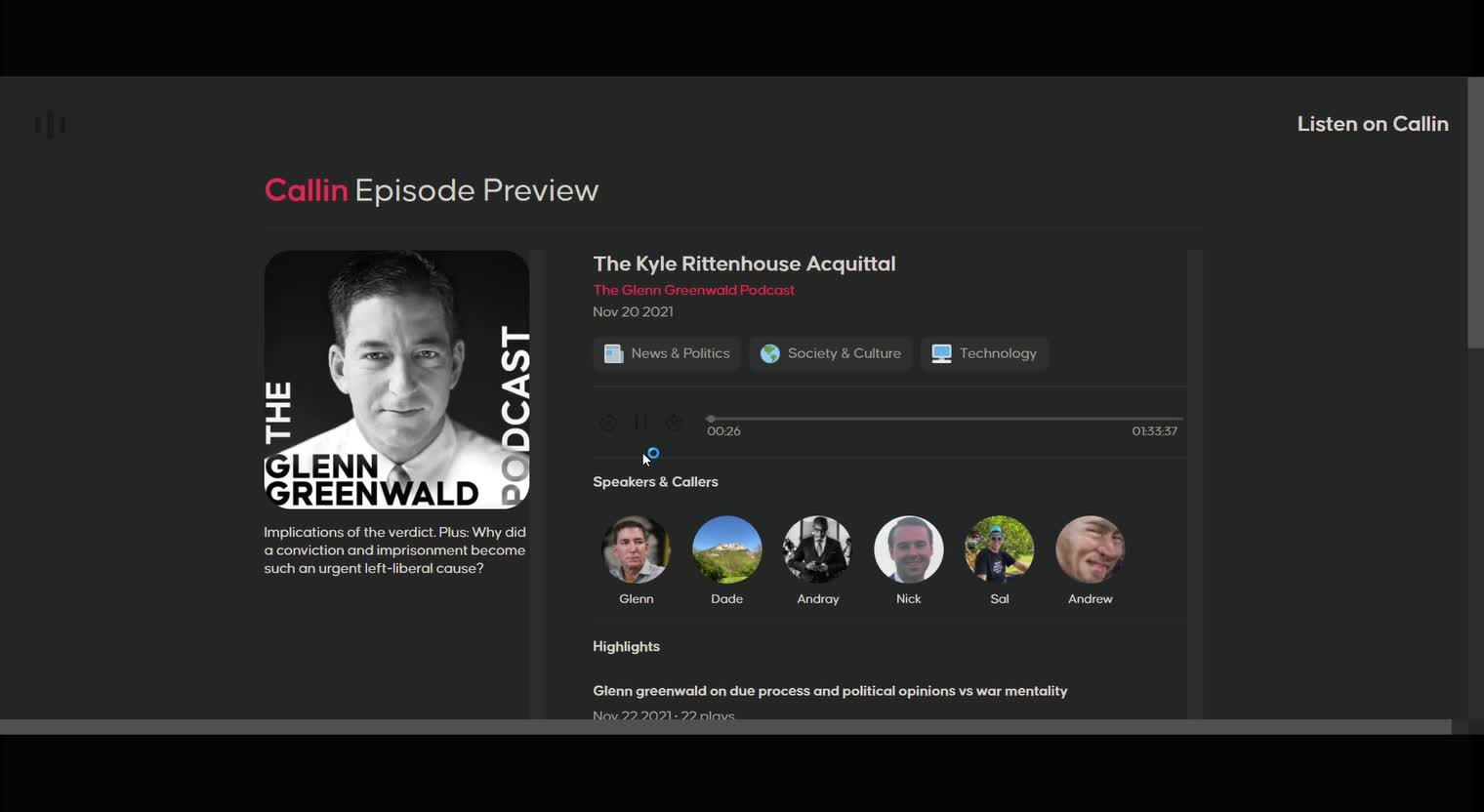
Task: Click the newspaper icon in News & Politics
Action: 613,353
